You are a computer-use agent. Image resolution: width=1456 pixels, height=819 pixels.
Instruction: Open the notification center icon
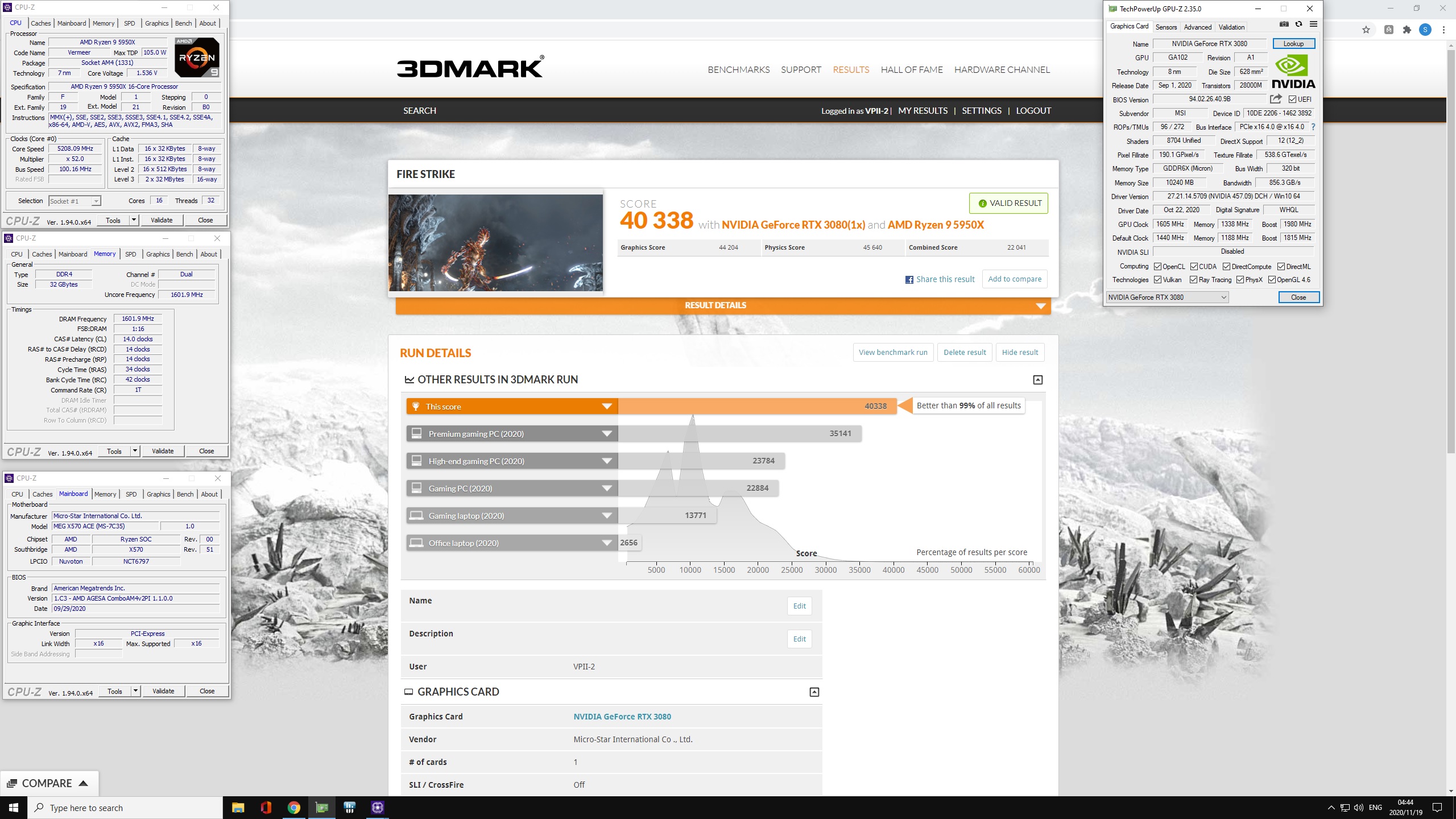point(1437,808)
